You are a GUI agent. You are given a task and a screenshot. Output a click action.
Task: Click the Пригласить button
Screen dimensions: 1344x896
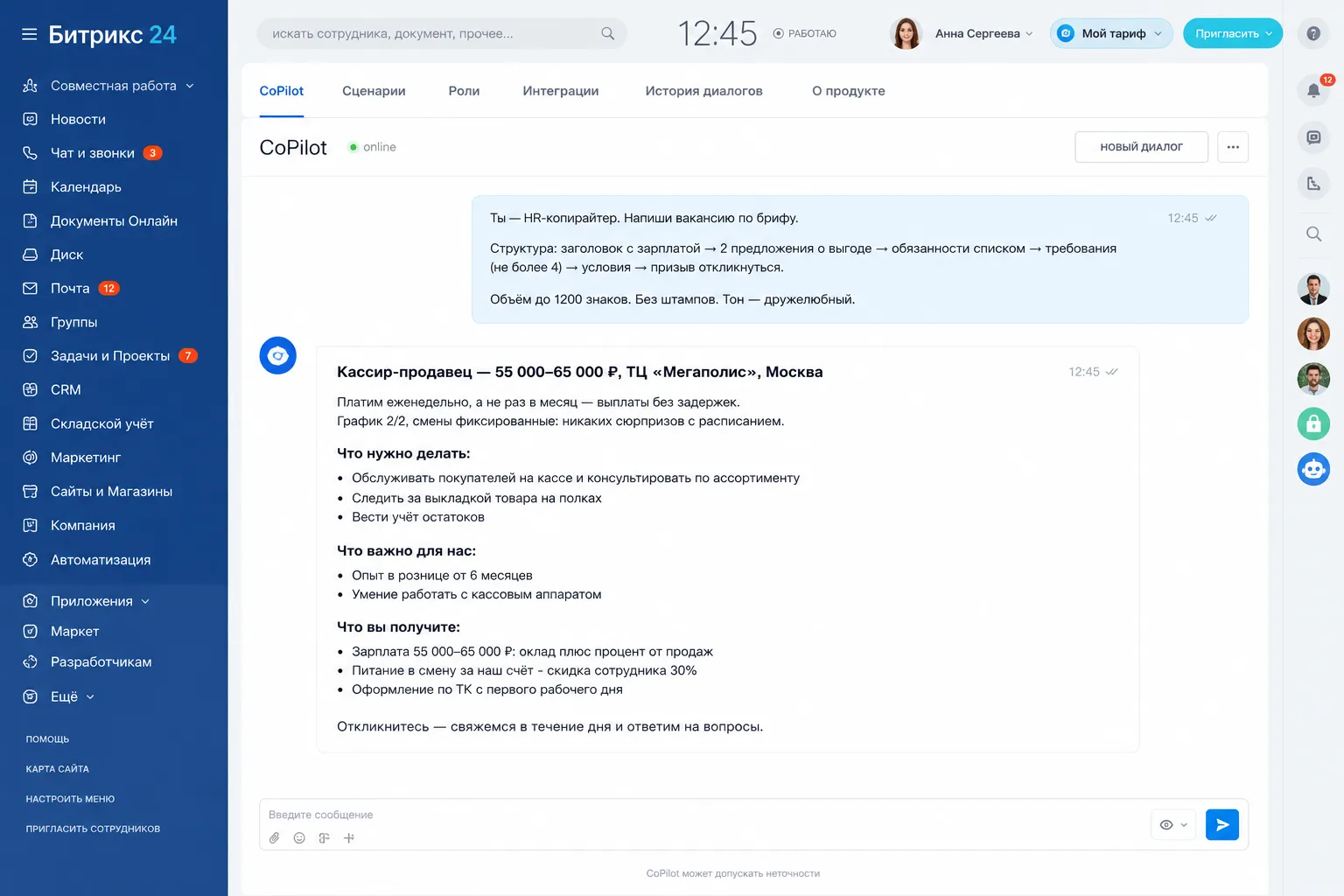coord(1233,33)
